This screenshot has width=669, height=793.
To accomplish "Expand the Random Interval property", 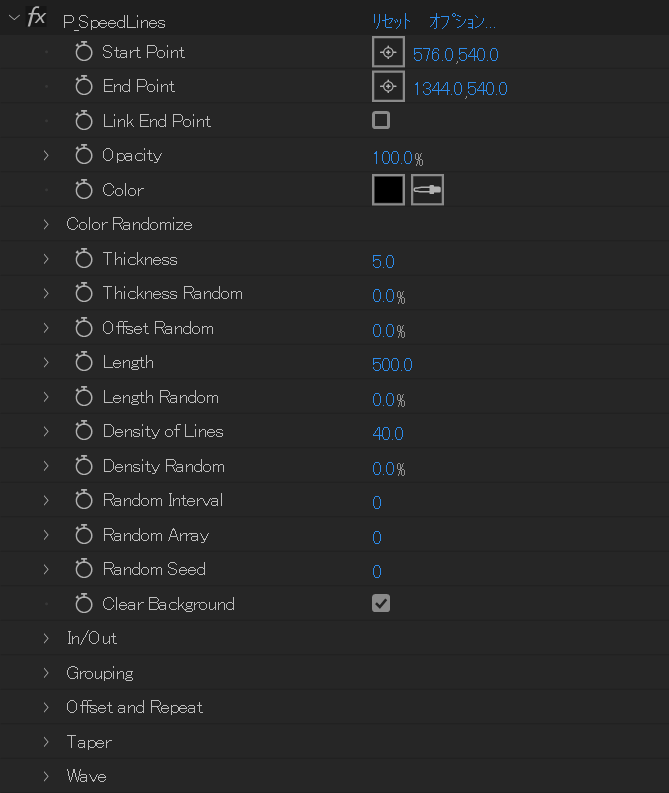I will pyautogui.click(x=46, y=500).
